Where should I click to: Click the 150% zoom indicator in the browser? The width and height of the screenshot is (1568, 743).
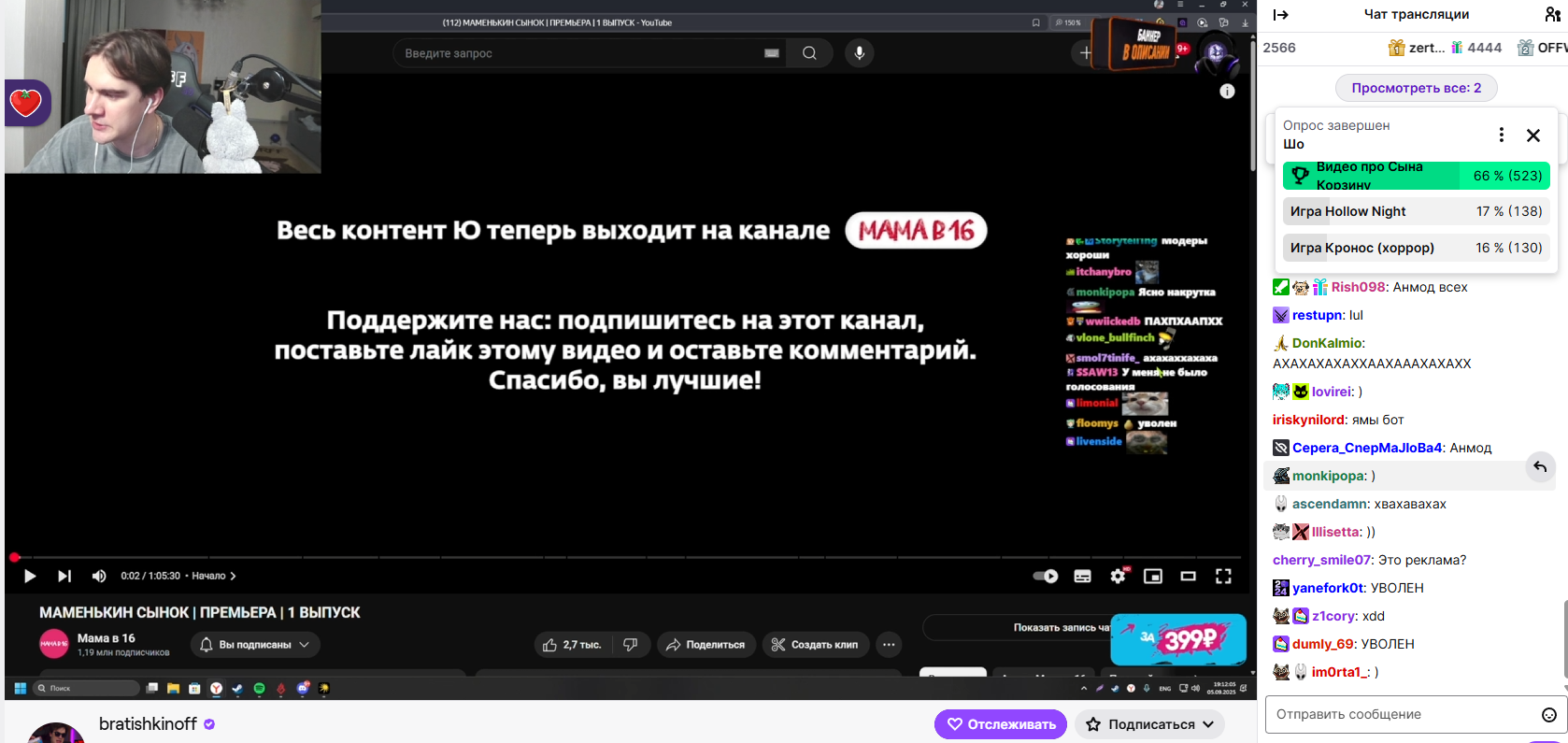click(x=1068, y=22)
